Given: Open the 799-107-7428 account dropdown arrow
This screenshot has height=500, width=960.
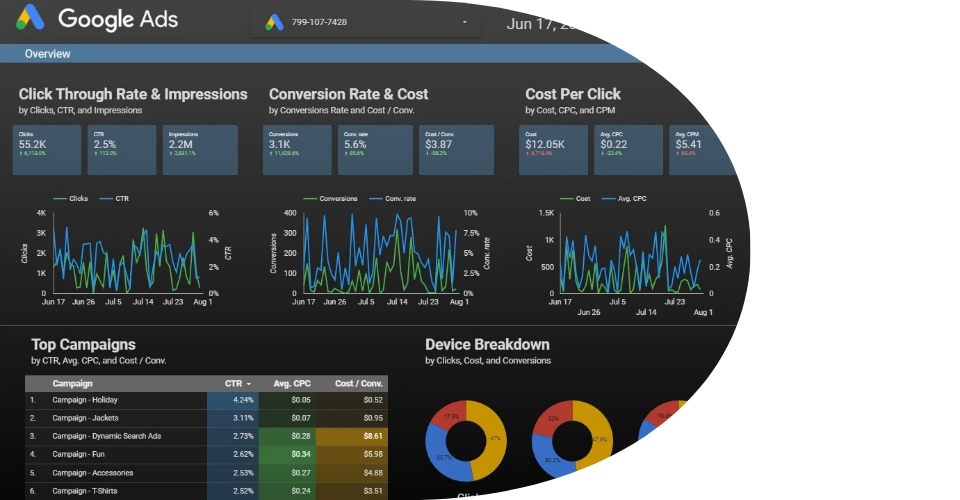Looking at the screenshot, I should (465, 22).
